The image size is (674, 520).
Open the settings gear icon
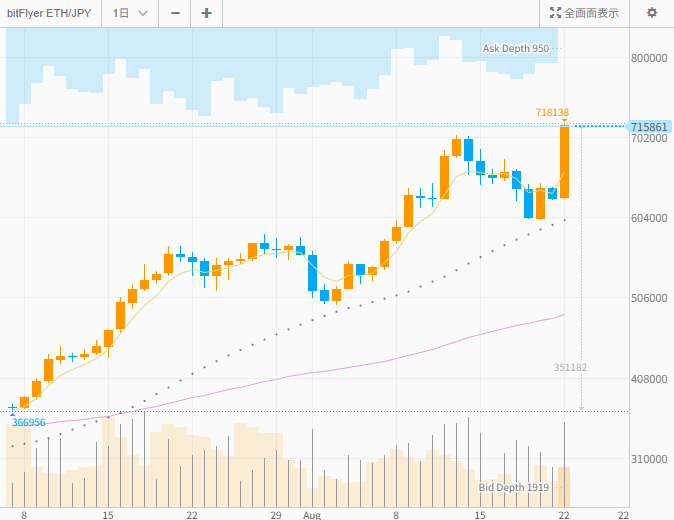tap(652, 13)
